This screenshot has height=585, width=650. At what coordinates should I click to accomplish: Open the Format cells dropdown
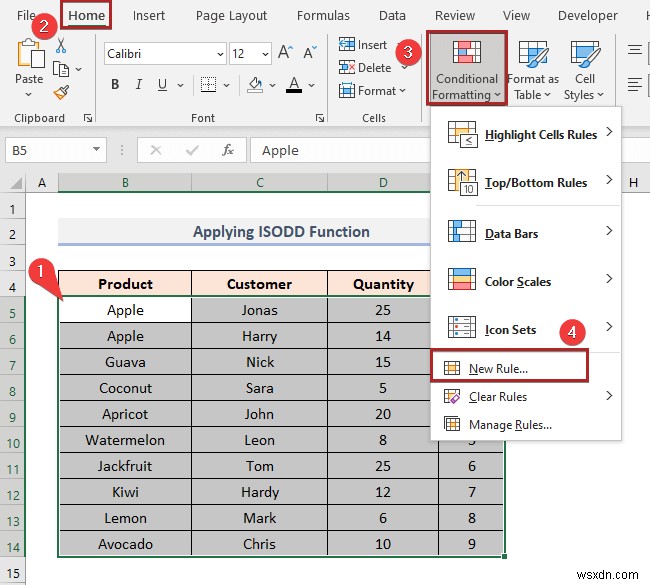[372, 90]
